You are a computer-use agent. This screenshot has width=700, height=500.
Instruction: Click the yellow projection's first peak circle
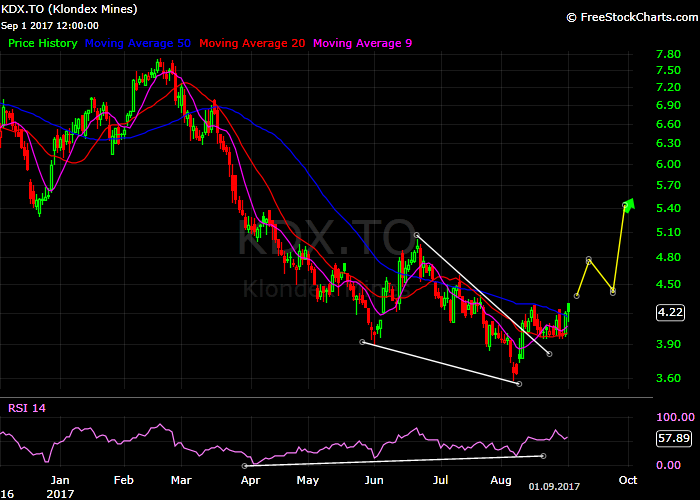(589, 260)
